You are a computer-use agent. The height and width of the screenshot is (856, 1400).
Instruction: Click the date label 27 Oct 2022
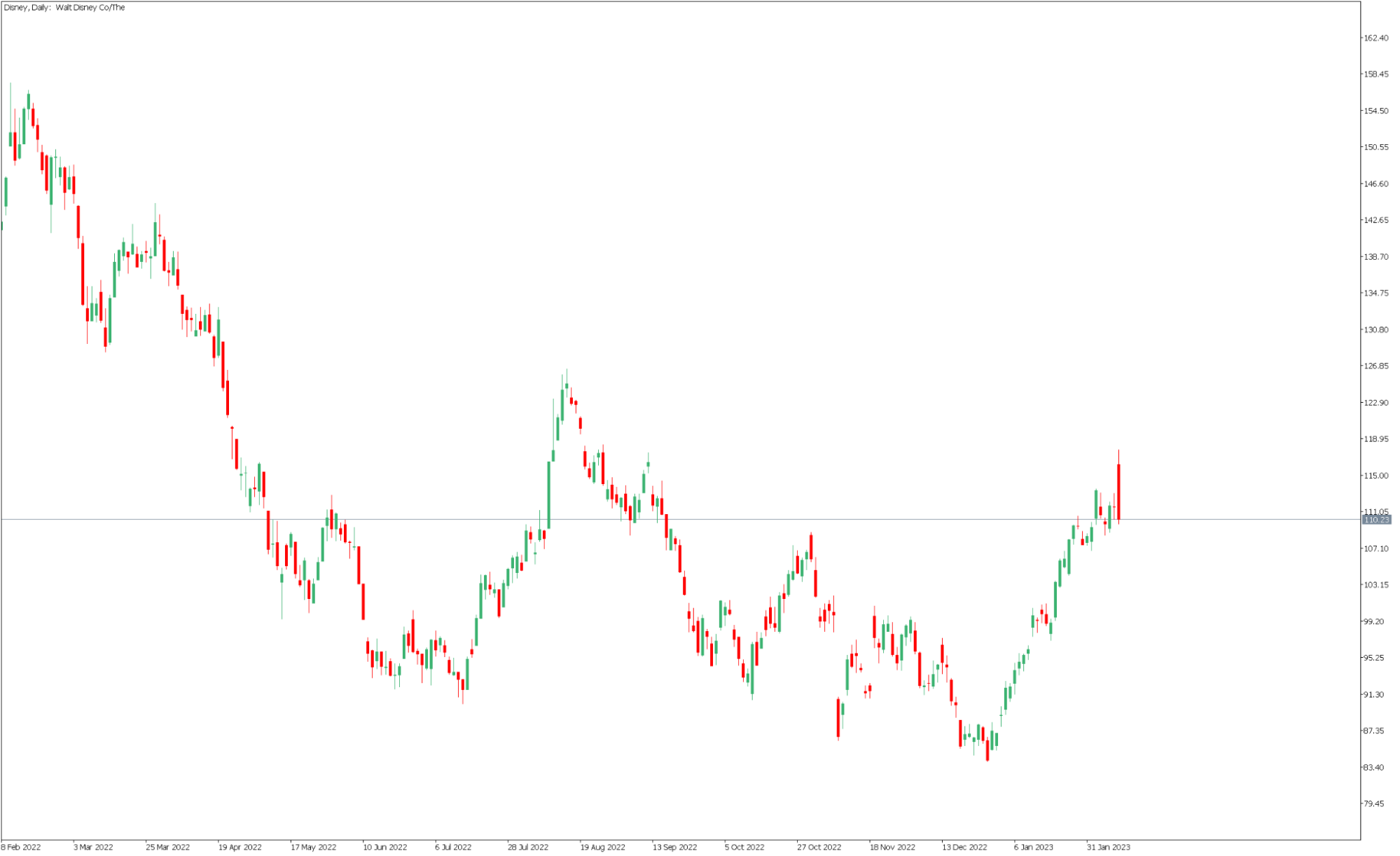(x=819, y=847)
